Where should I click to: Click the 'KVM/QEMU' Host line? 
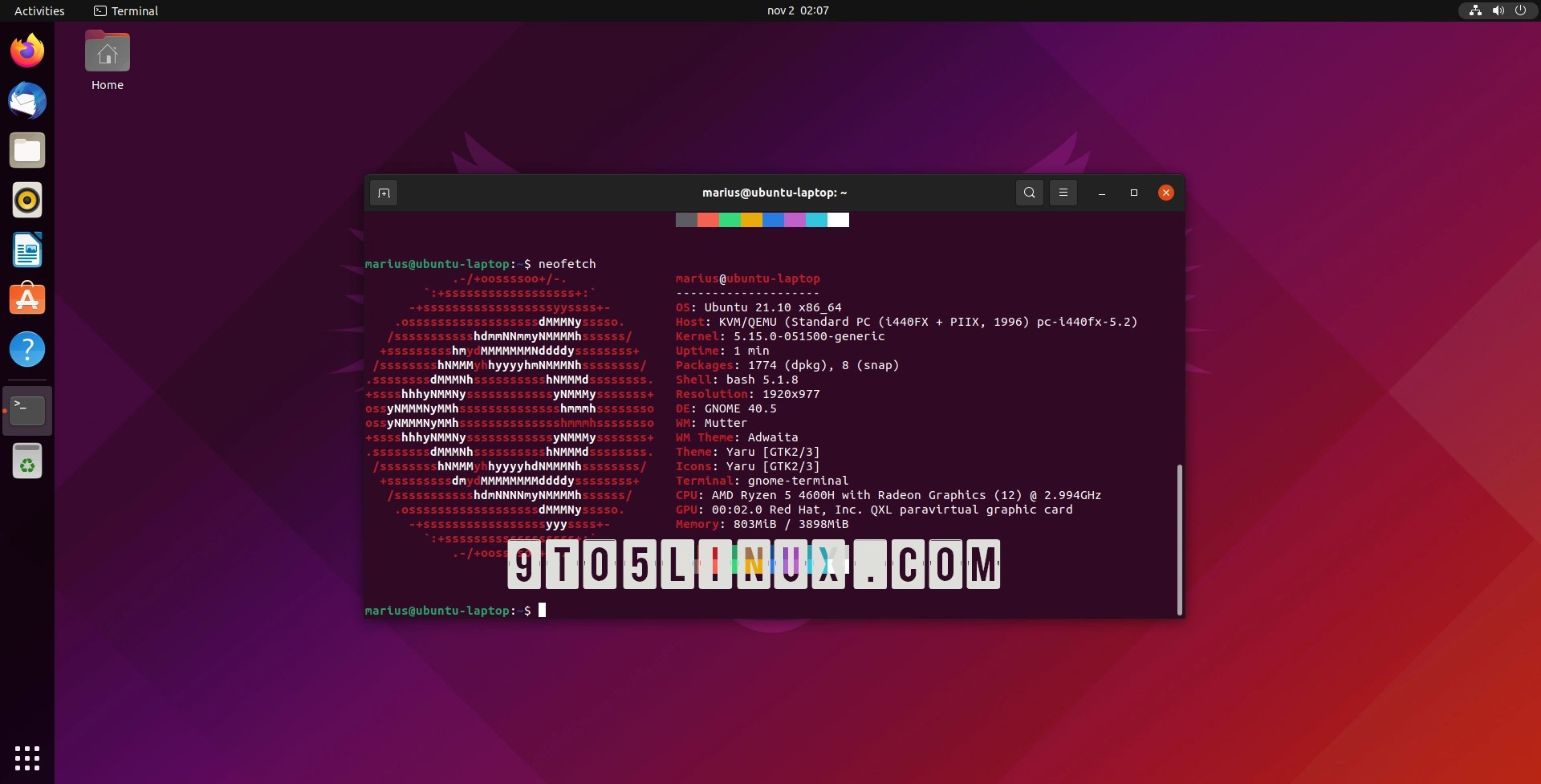pyautogui.click(x=906, y=322)
